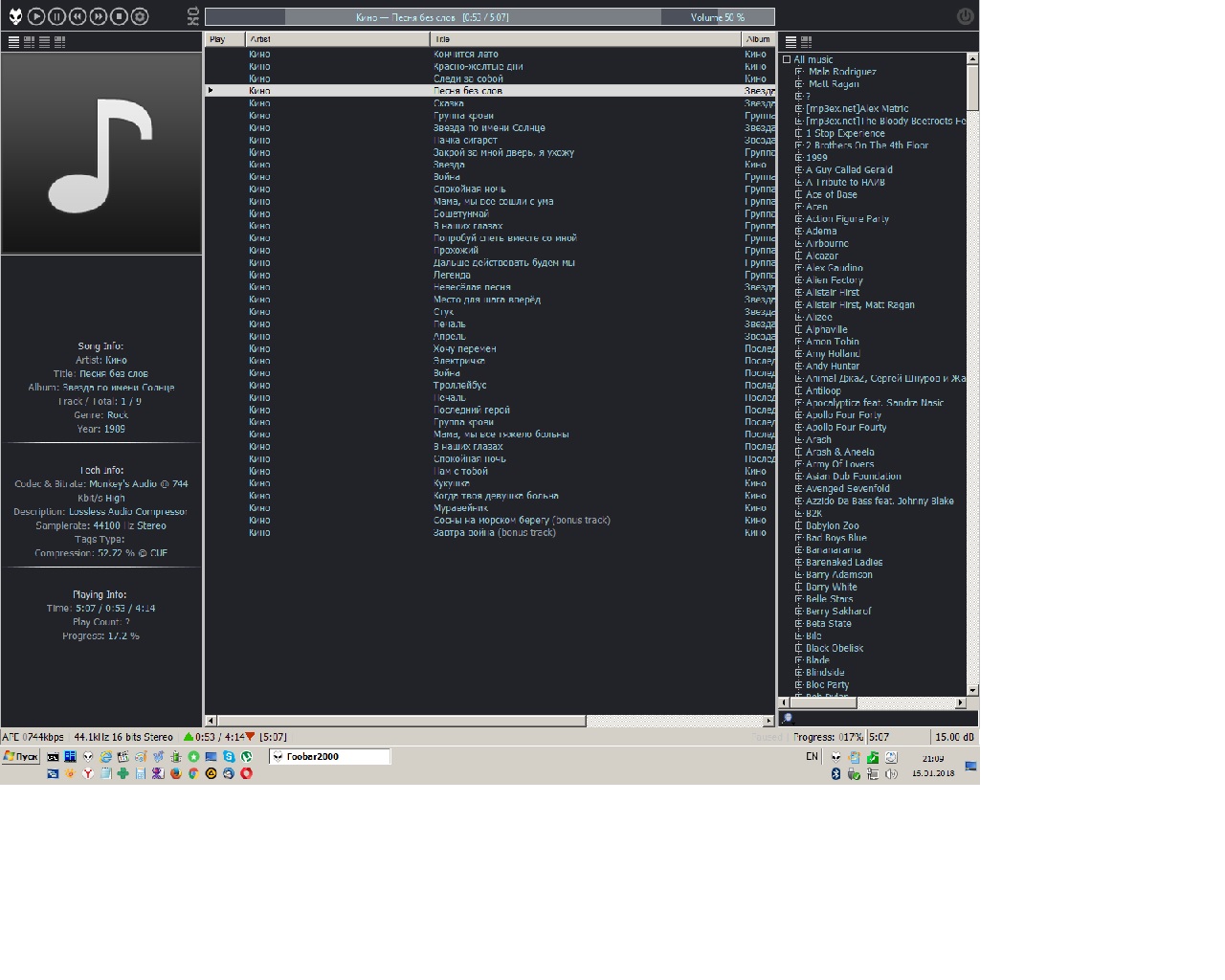Screen dimensions: 1225x980
Task: Expand the Alphaville artist node
Action: (x=799, y=329)
